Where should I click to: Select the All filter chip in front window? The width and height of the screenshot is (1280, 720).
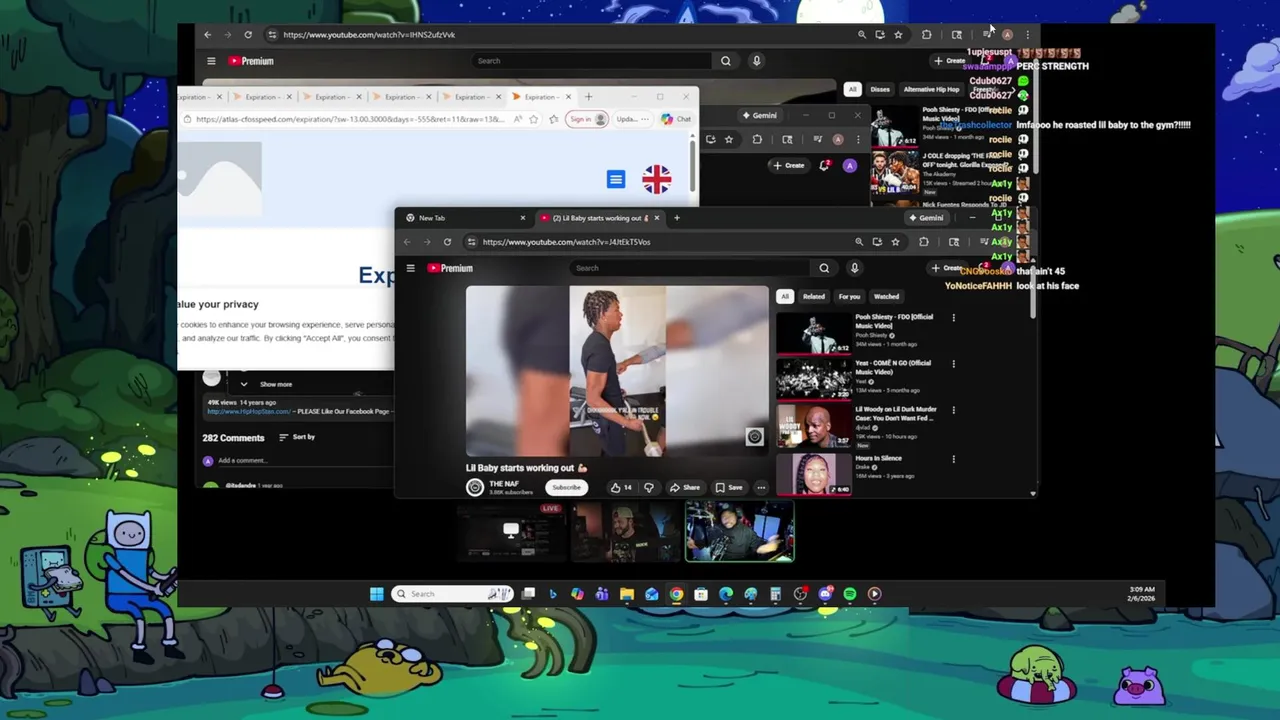(785, 296)
